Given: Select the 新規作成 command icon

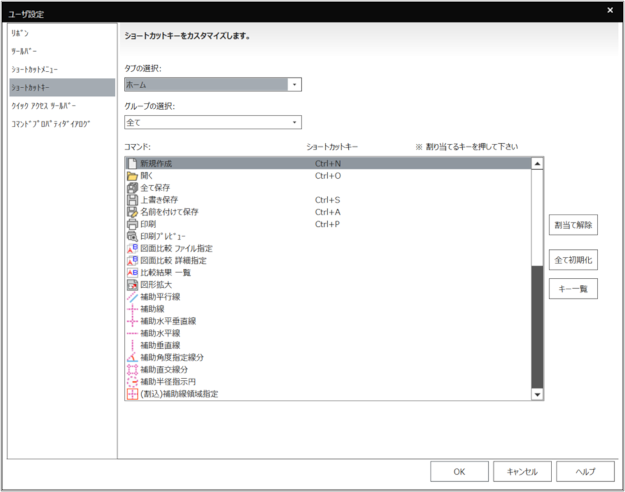Looking at the screenshot, I should 132,163.
